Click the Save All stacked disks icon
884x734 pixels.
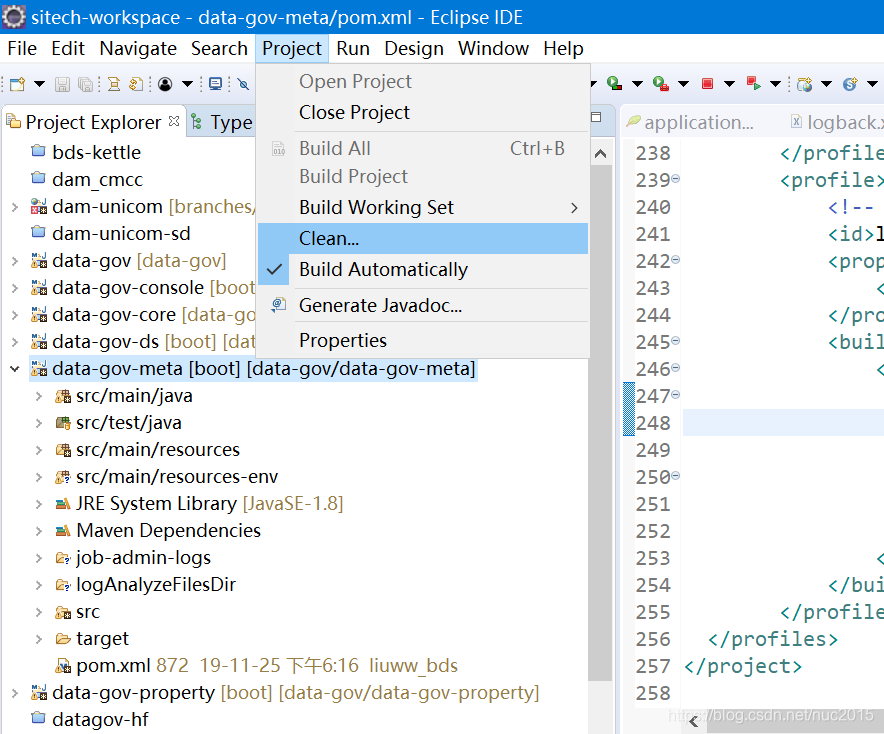pos(86,85)
